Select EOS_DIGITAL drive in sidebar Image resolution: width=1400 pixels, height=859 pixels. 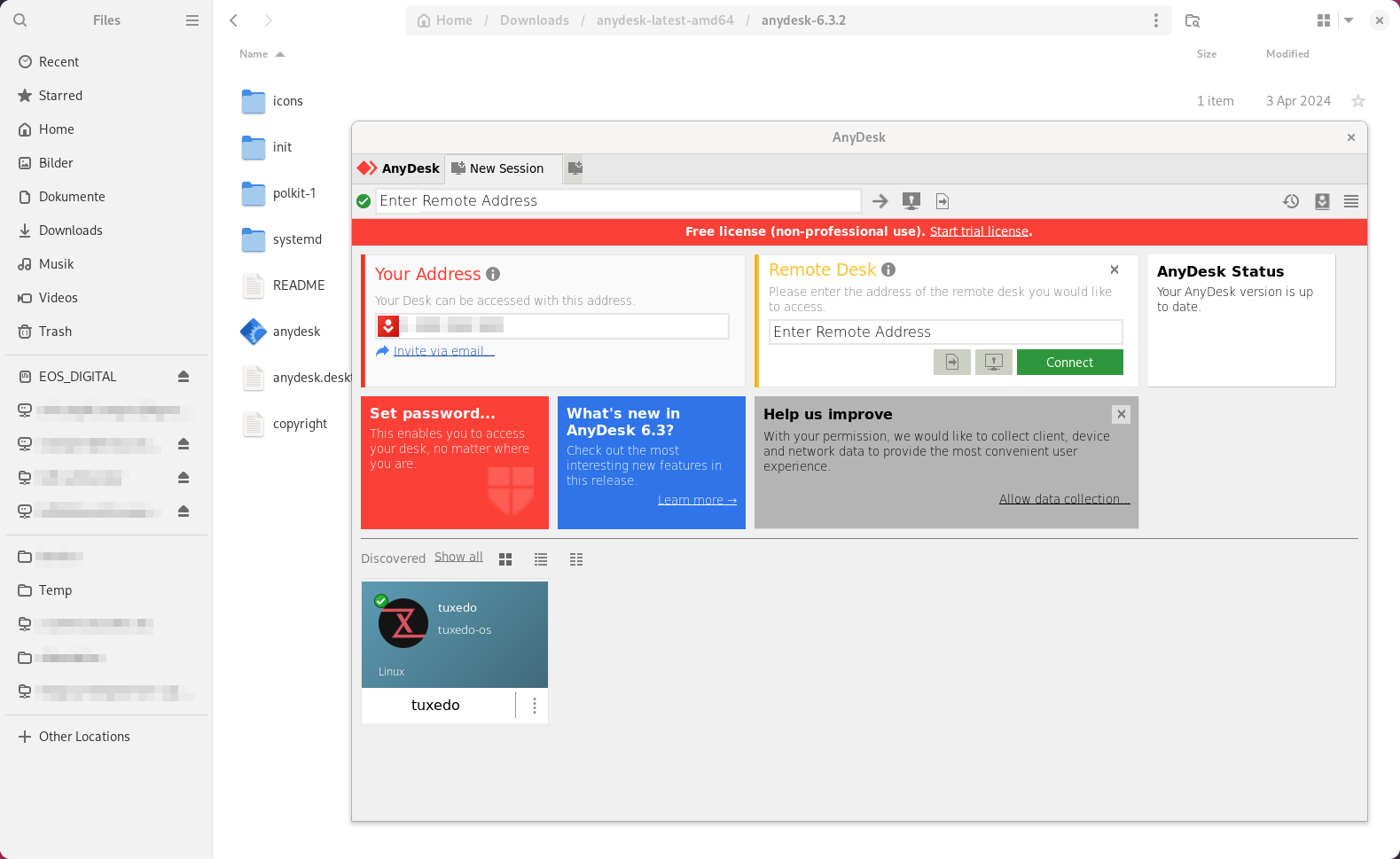pyautogui.click(x=89, y=377)
